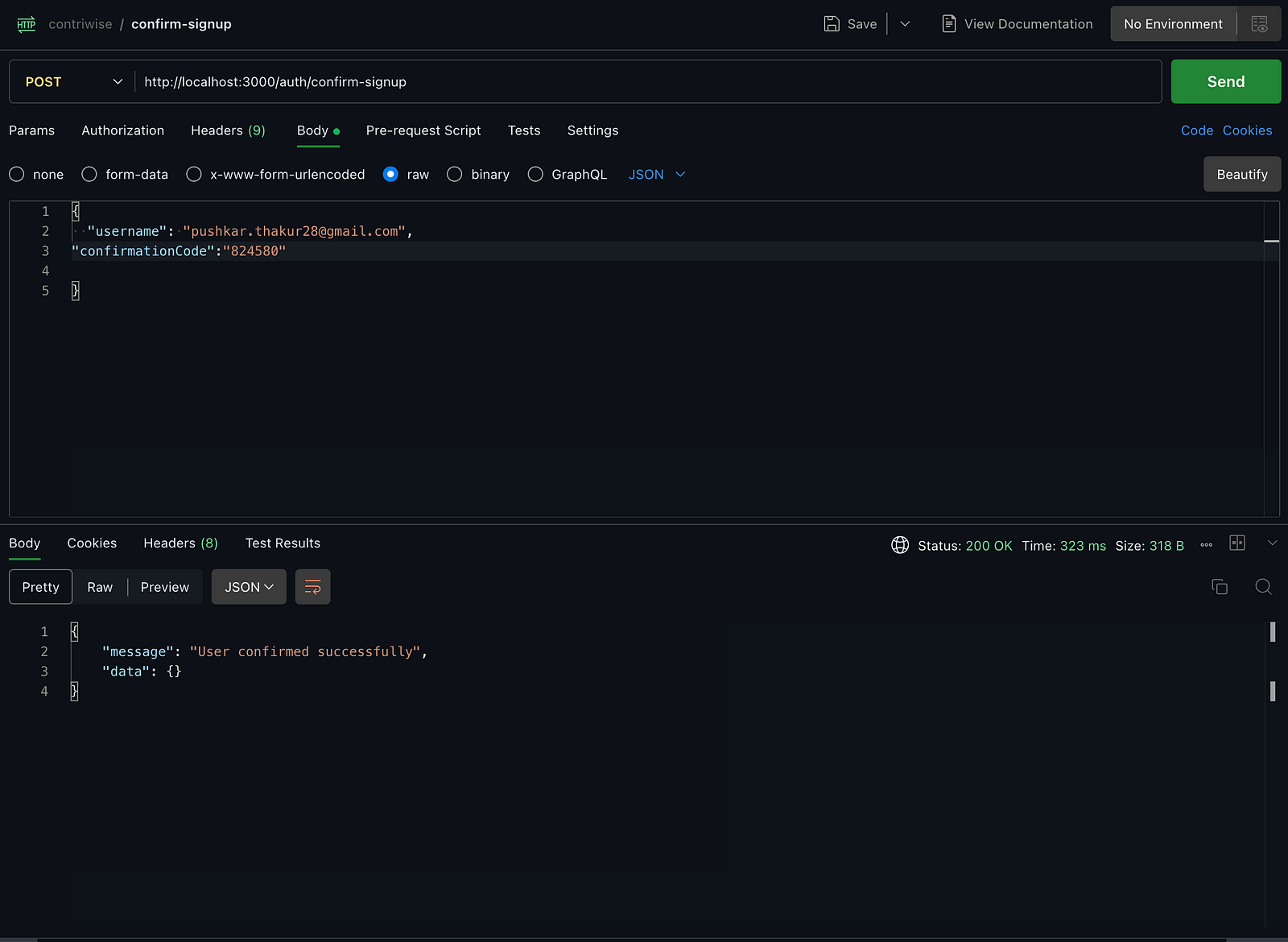Click the Save disk icon
The image size is (1288, 942).
(832, 24)
